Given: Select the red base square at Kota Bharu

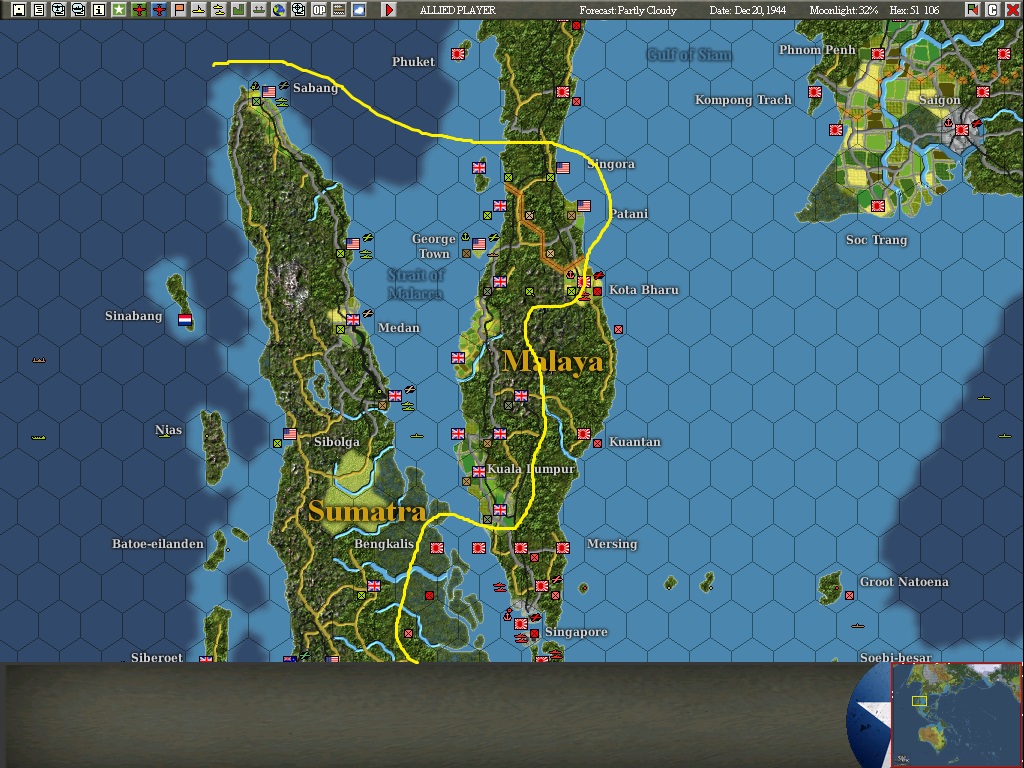Looking at the screenshot, I should point(597,291).
